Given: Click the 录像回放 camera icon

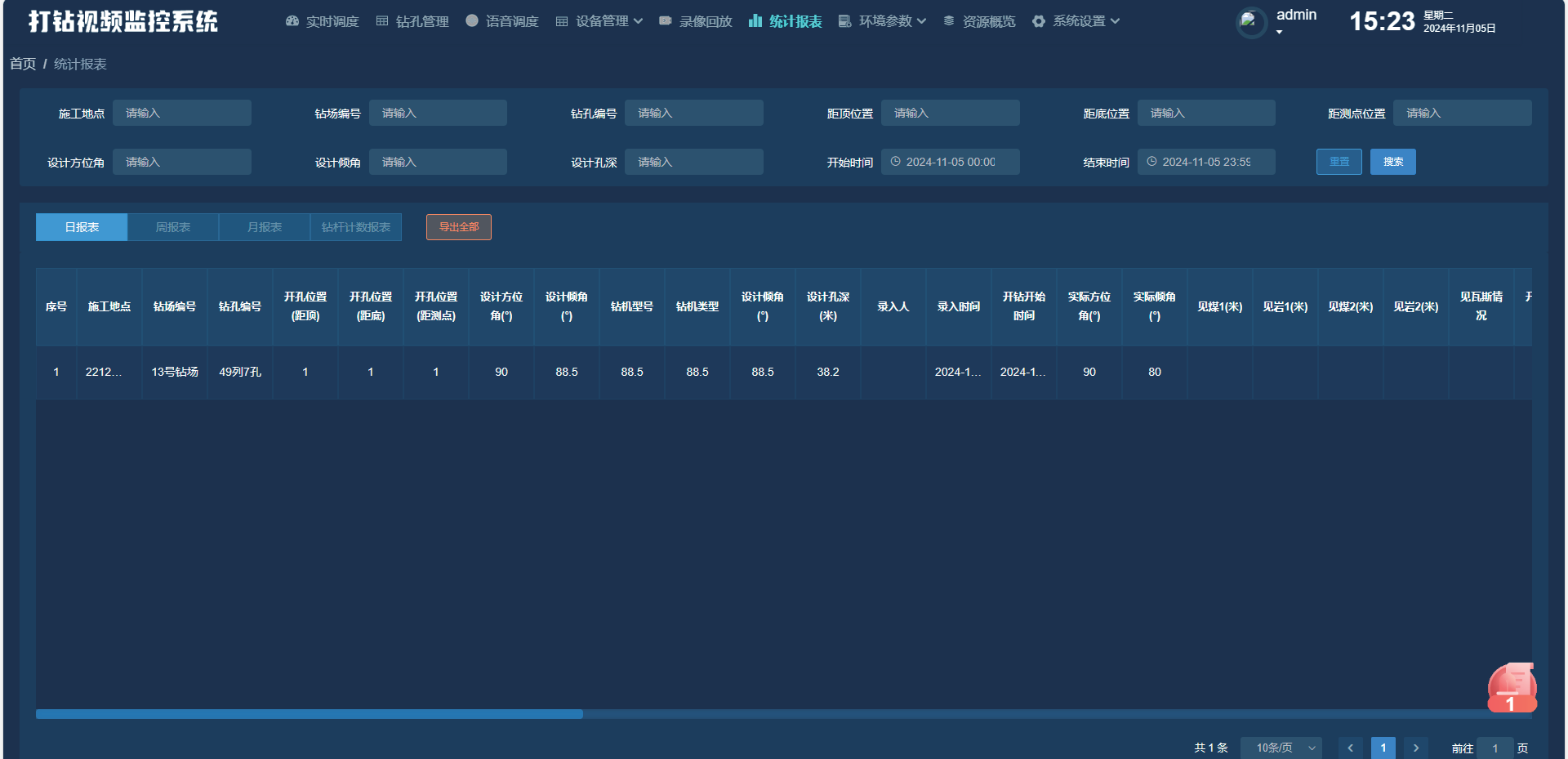Looking at the screenshot, I should (666, 21).
